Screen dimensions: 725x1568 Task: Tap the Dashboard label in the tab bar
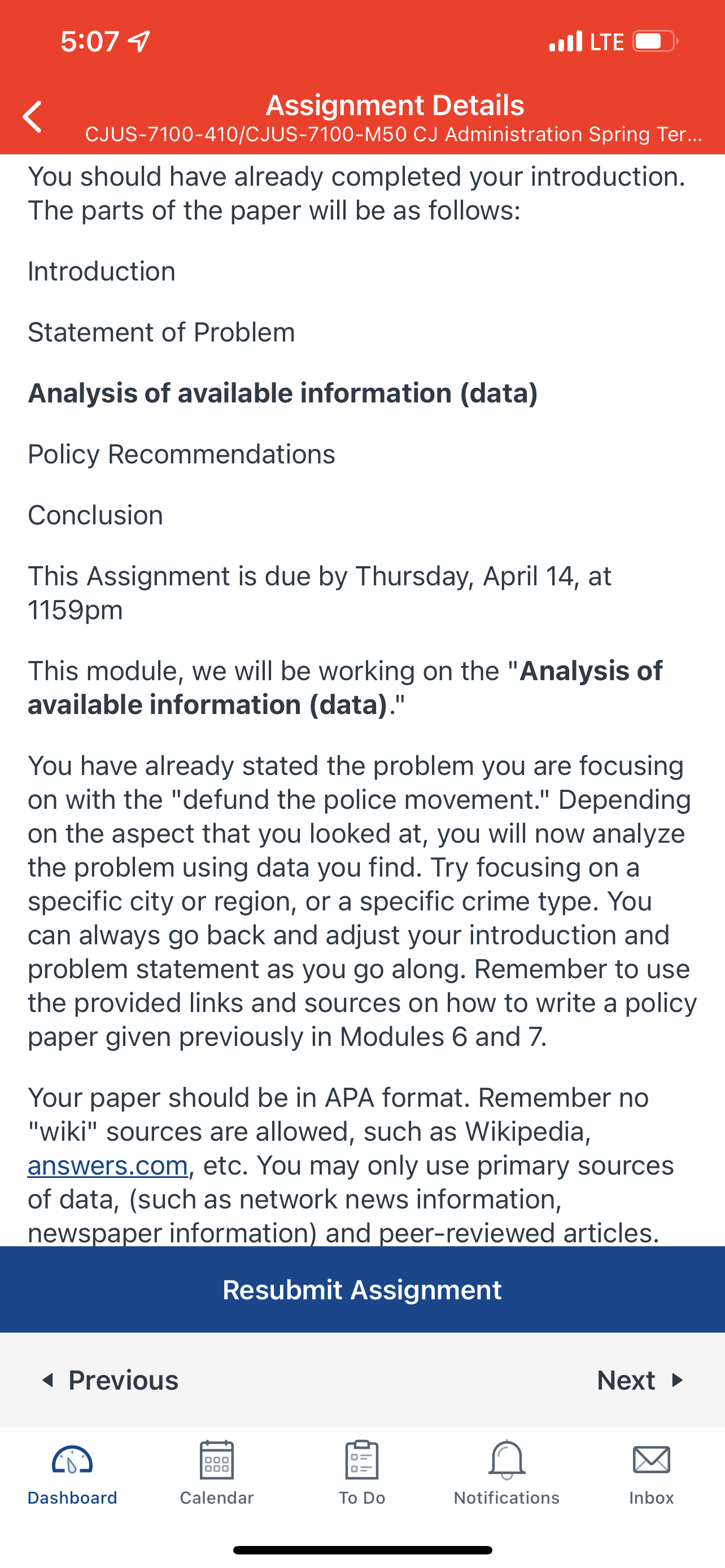pyautogui.click(x=72, y=1498)
